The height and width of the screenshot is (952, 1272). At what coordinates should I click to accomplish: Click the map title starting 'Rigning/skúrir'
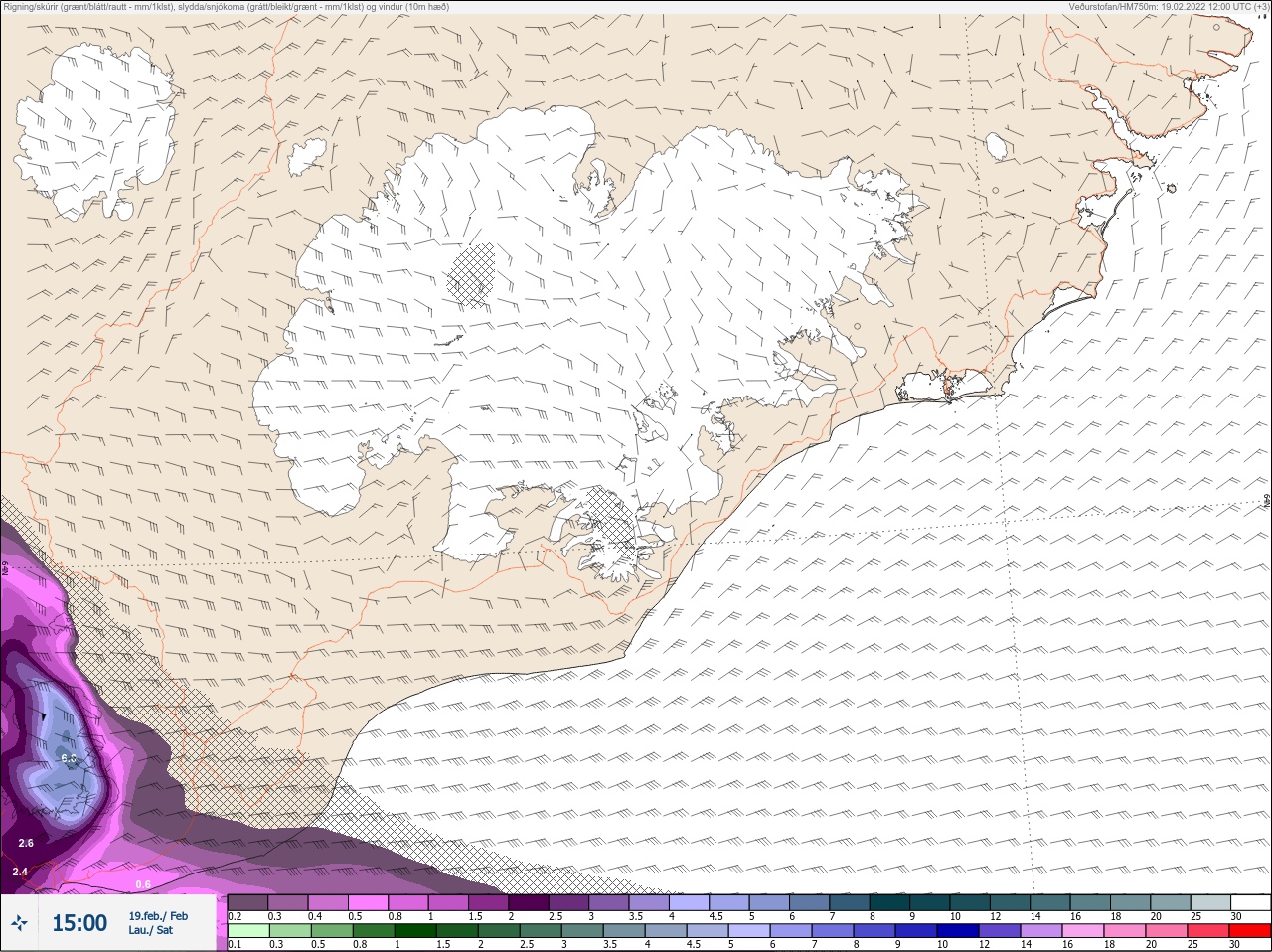click(227, 6)
